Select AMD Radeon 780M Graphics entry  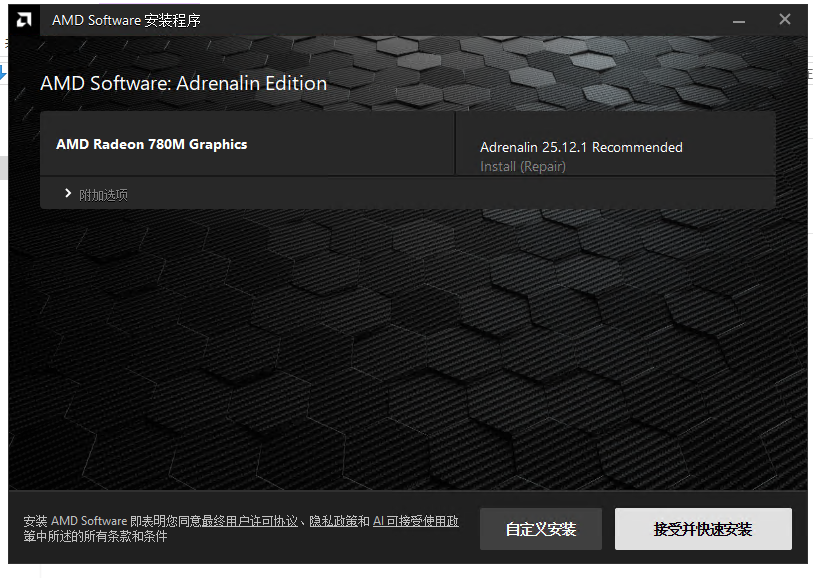point(151,144)
